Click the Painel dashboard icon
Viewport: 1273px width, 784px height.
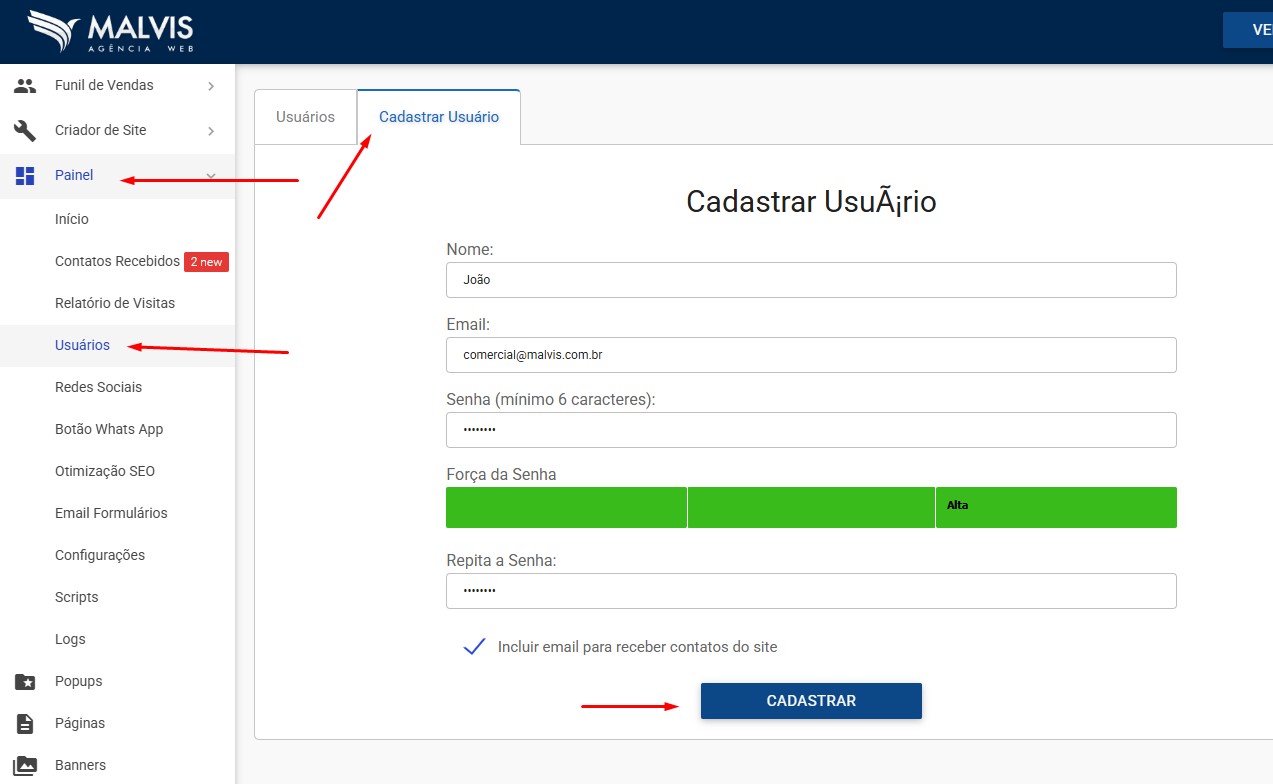click(25, 176)
